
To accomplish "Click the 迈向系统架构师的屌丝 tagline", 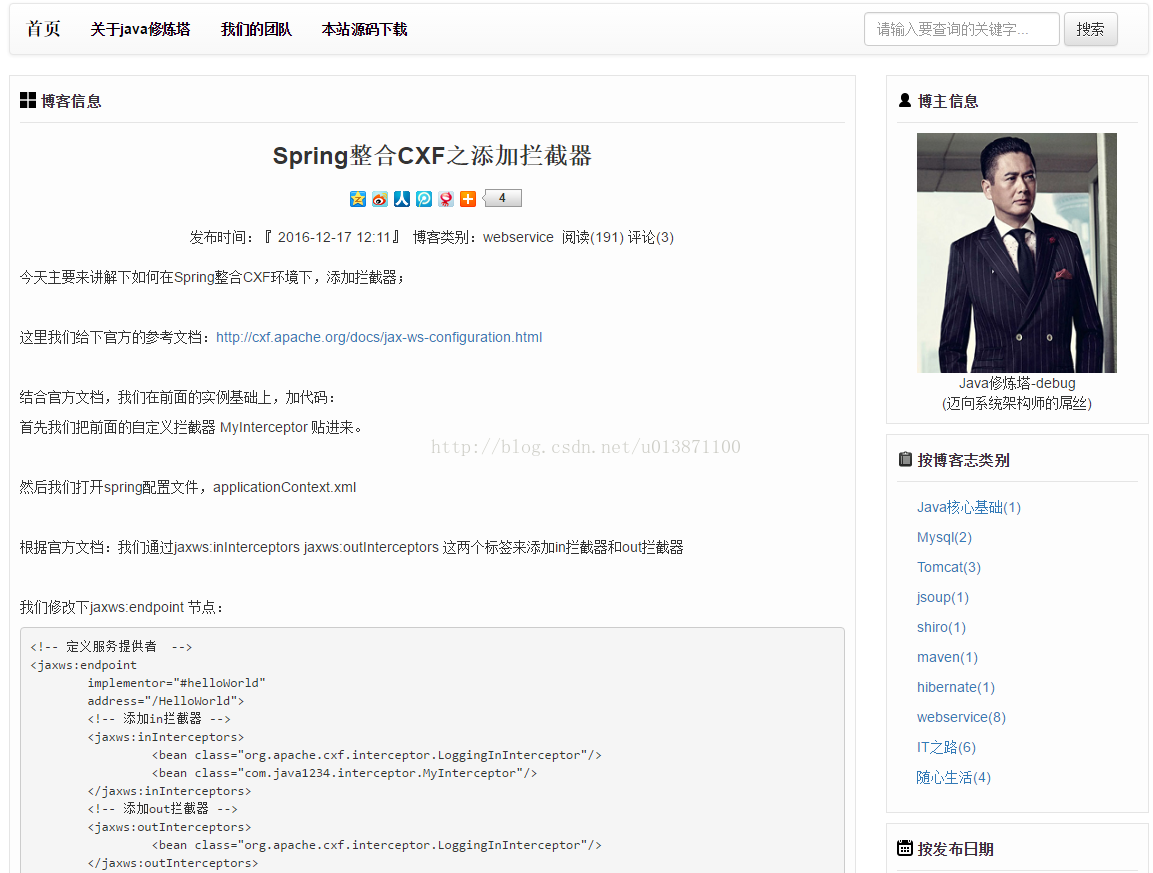I will pos(1017,403).
